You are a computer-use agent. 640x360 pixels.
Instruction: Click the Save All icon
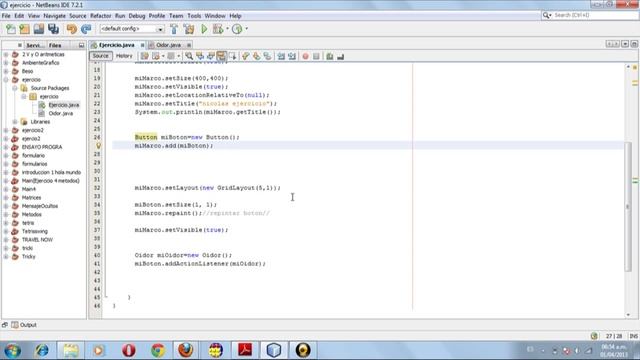[53, 29]
